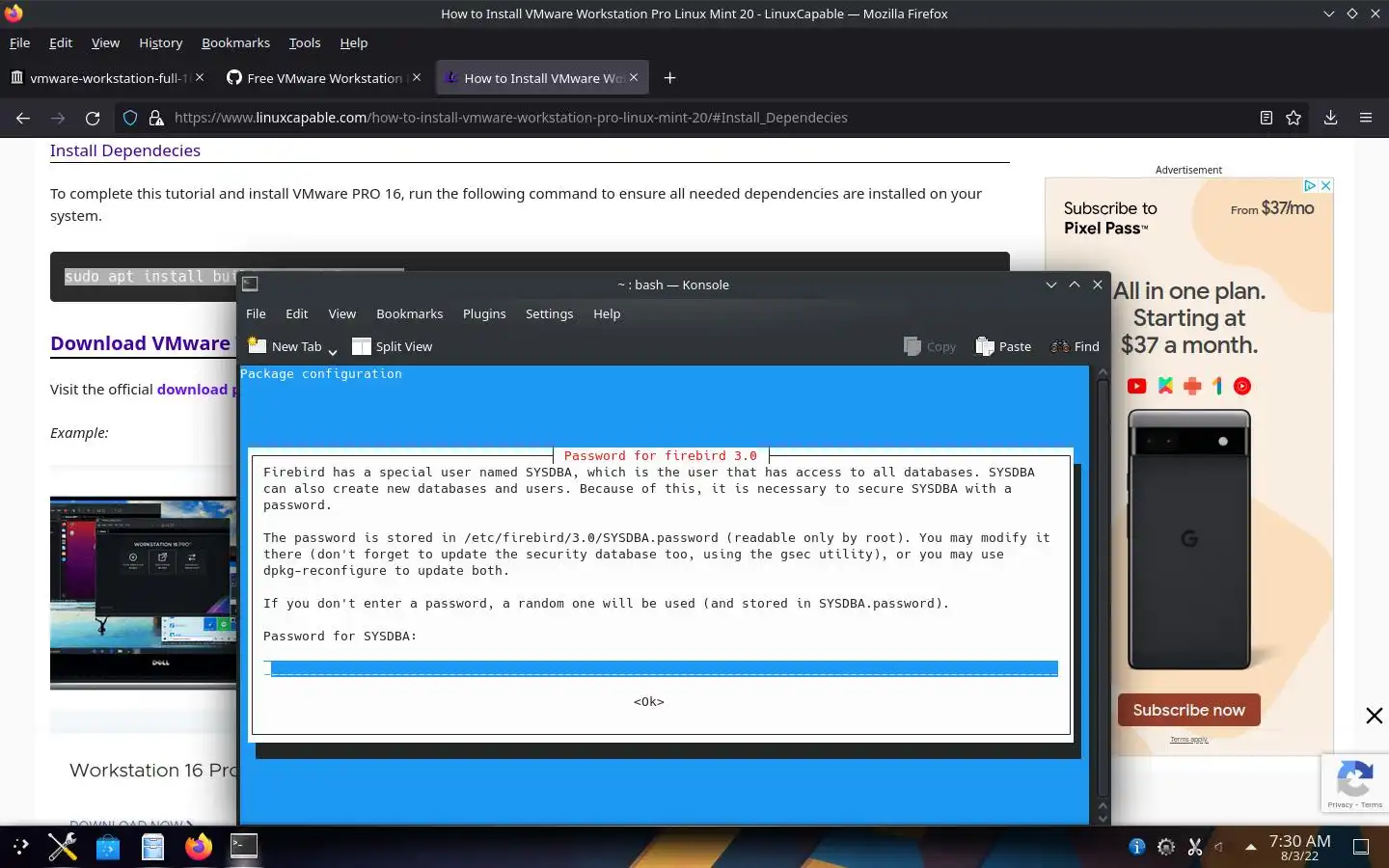Click the info notification tray icon

pyautogui.click(x=1137, y=847)
